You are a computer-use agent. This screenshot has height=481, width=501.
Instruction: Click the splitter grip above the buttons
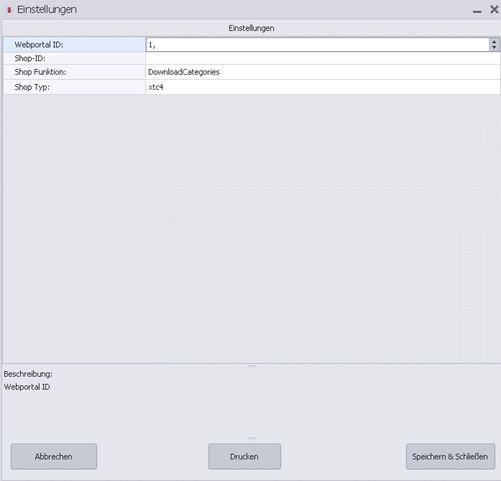[x=252, y=438]
